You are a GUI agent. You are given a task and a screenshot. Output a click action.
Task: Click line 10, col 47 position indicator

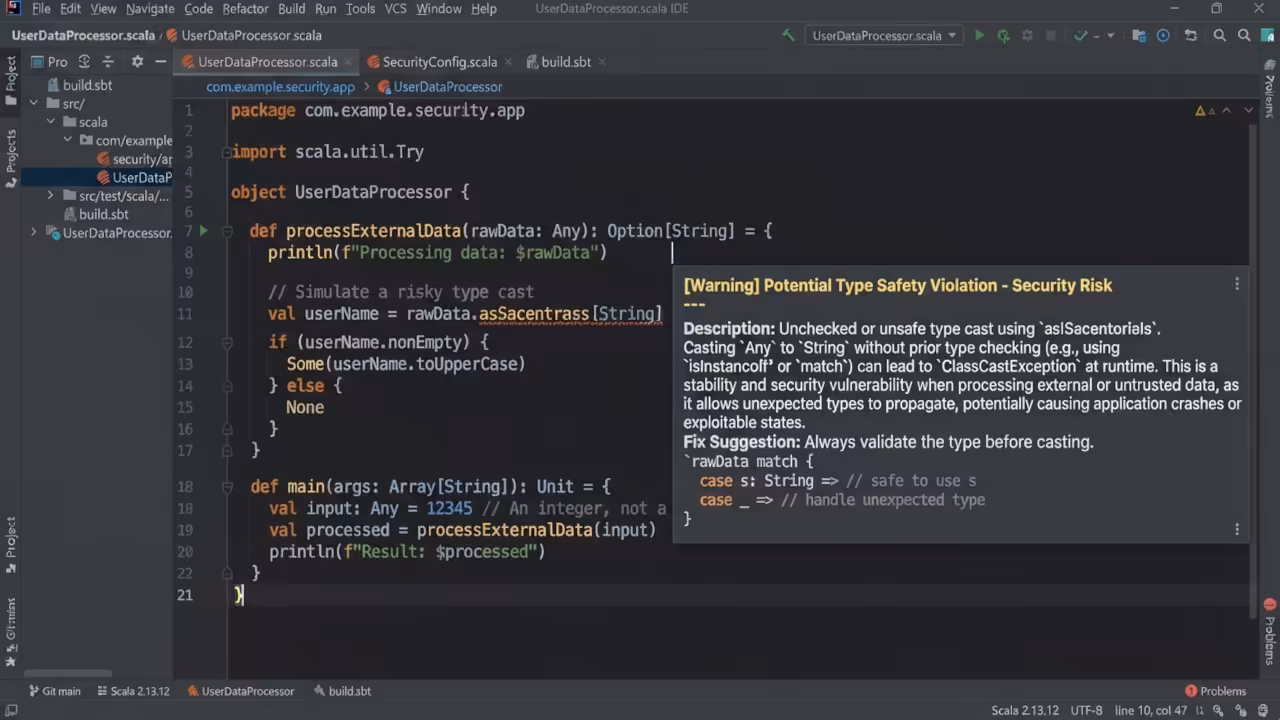tap(1151, 710)
